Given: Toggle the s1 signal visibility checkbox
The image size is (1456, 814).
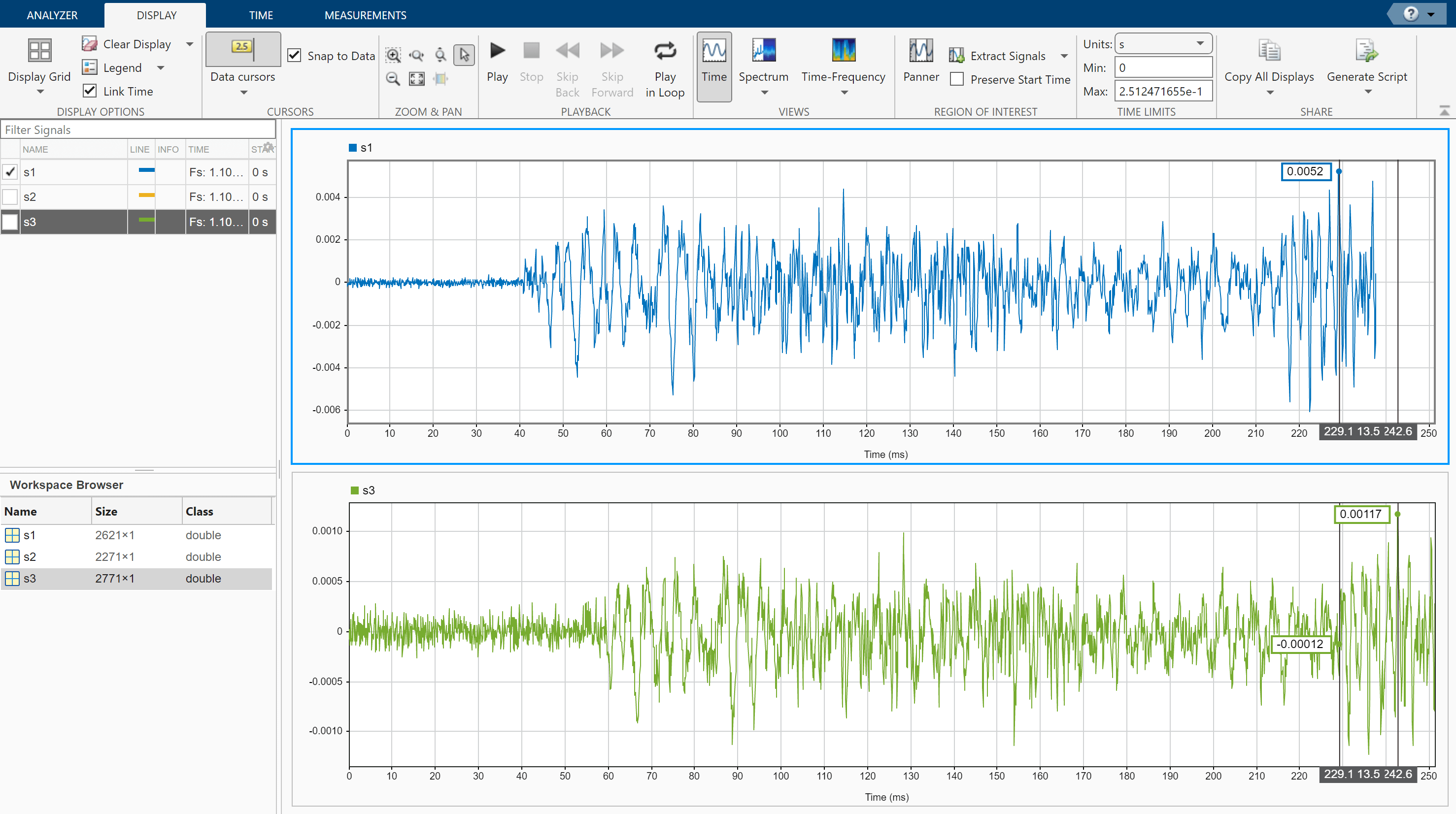Looking at the screenshot, I should 10,171.
